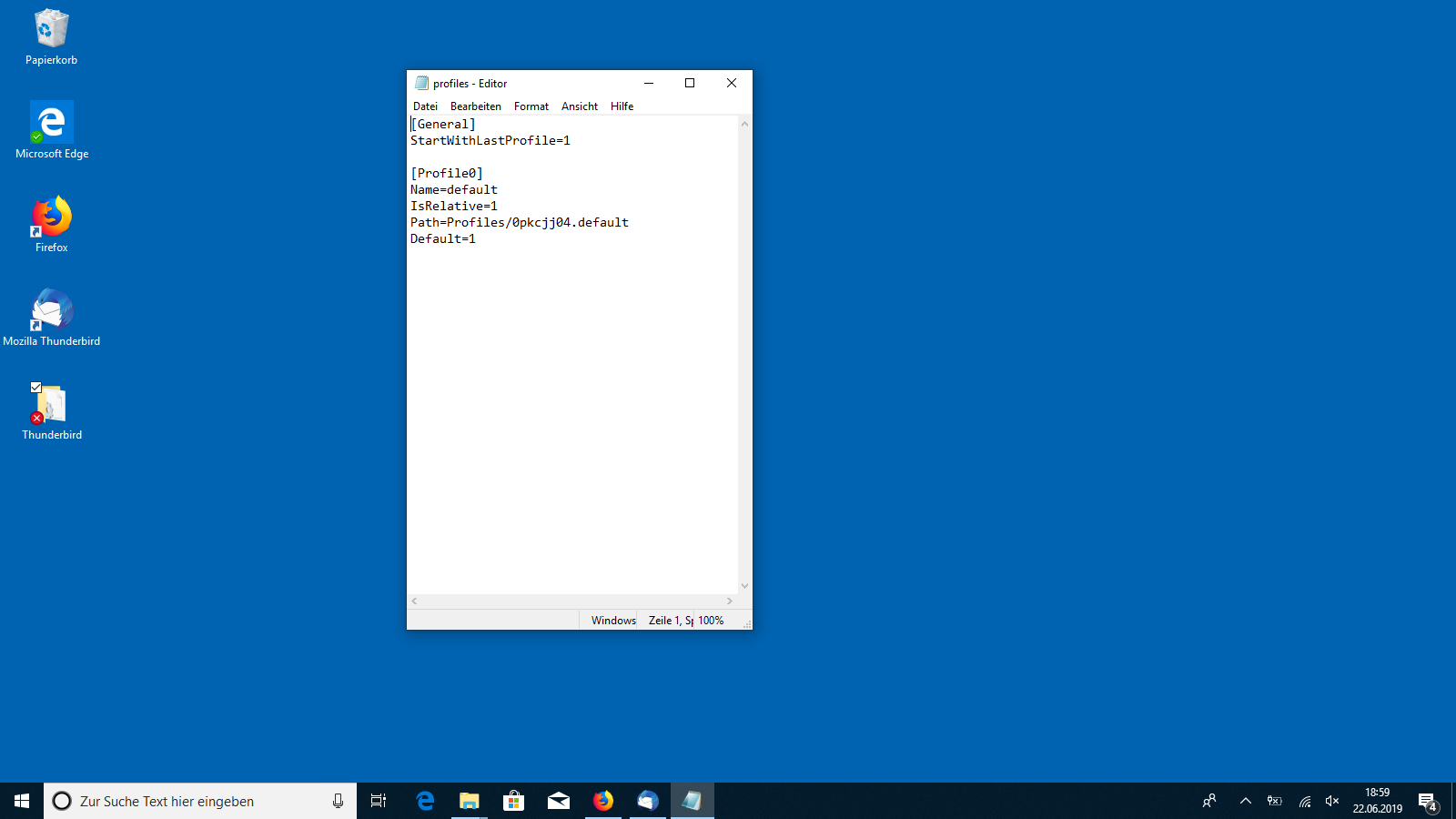The height and width of the screenshot is (819, 1456).
Task: Tick the Thunderbird folder icon checkbox
Action: click(x=36, y=388)
